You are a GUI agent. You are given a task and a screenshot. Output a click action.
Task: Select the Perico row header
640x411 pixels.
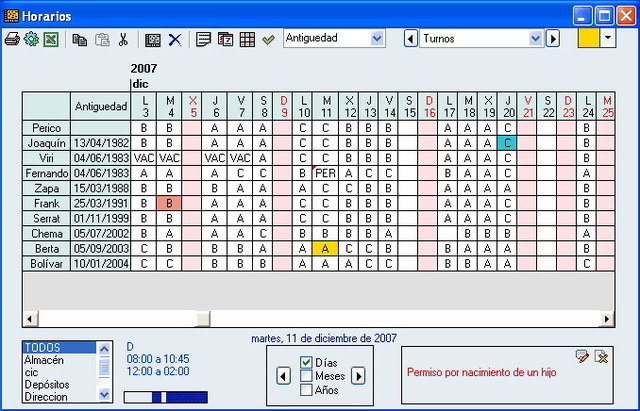[x=46, y=128]
